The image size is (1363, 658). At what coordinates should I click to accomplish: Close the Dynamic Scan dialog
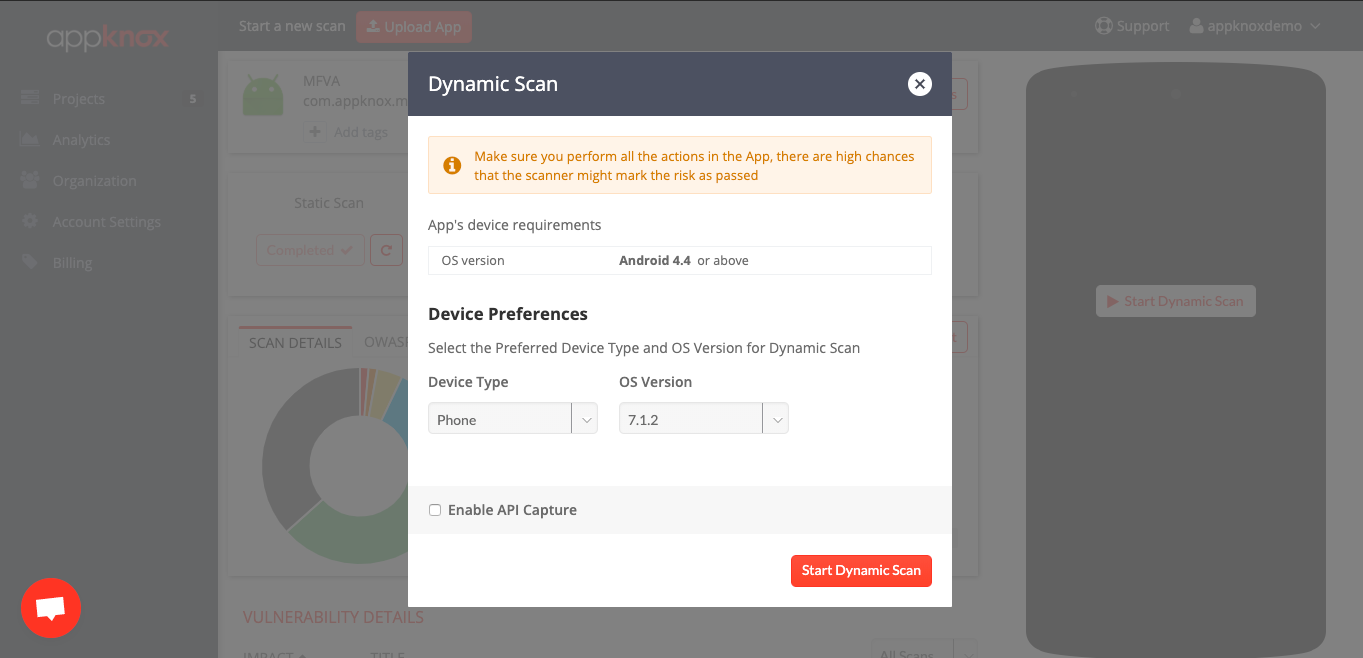(x=919, y=84)
